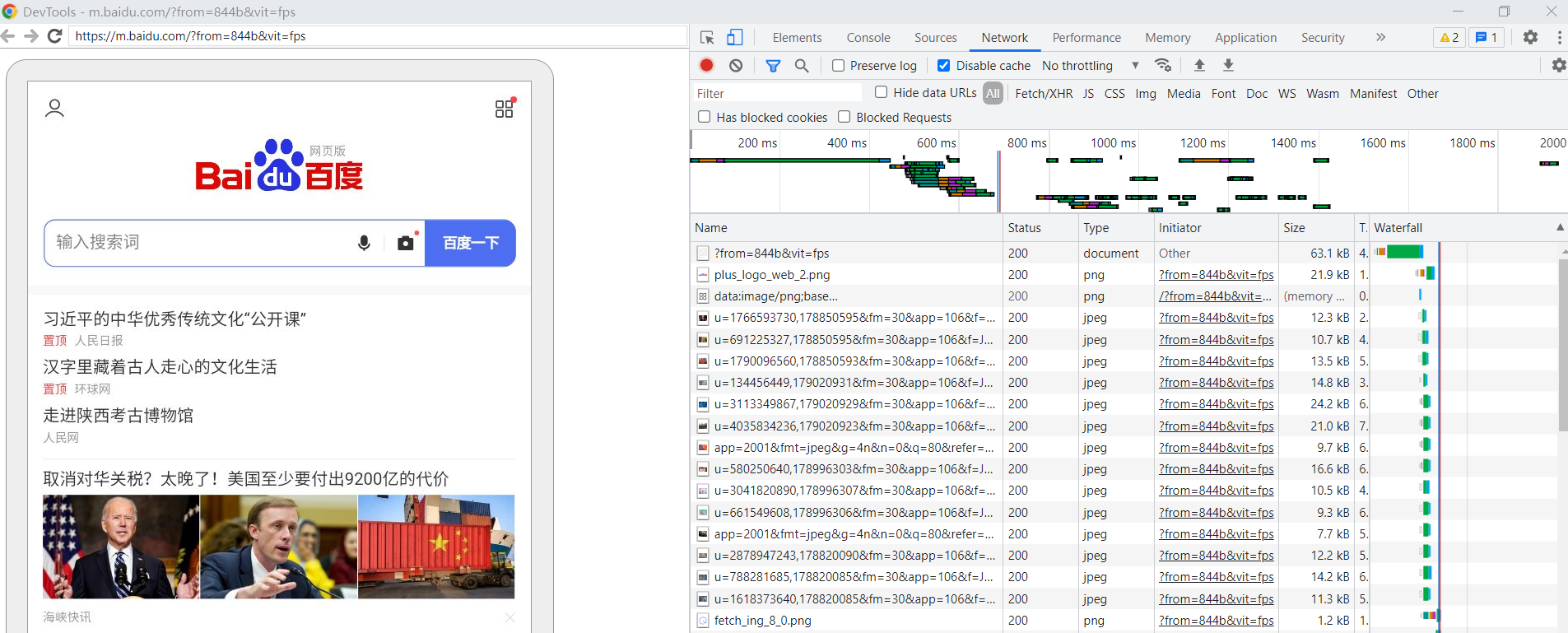Clear the network log

[736, 65]
